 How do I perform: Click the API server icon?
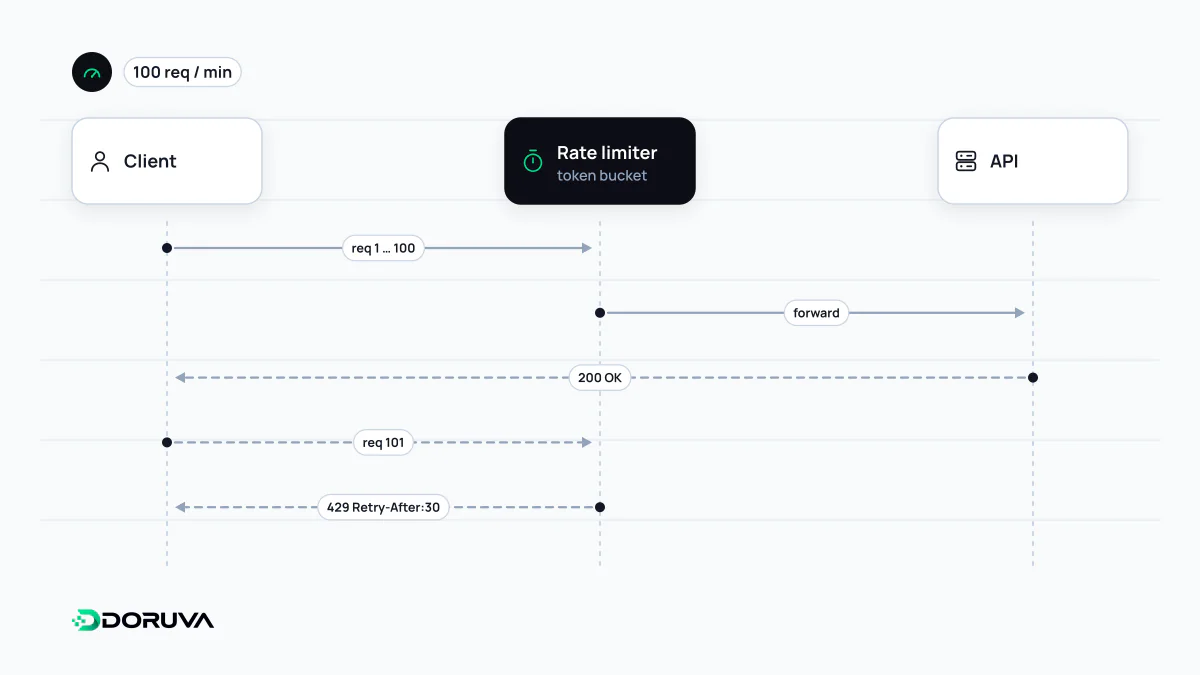[x=966, y=161]
